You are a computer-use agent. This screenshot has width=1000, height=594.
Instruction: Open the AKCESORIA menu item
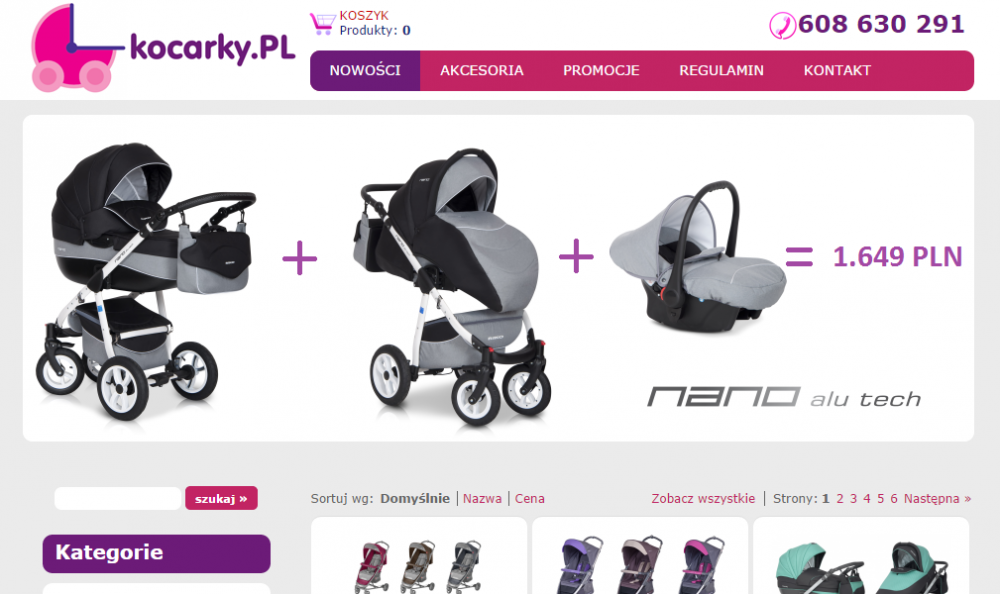[482, 70]
